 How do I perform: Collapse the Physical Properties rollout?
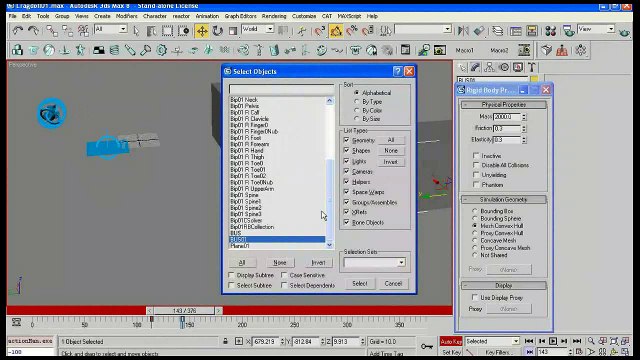(x=504, y=104)
